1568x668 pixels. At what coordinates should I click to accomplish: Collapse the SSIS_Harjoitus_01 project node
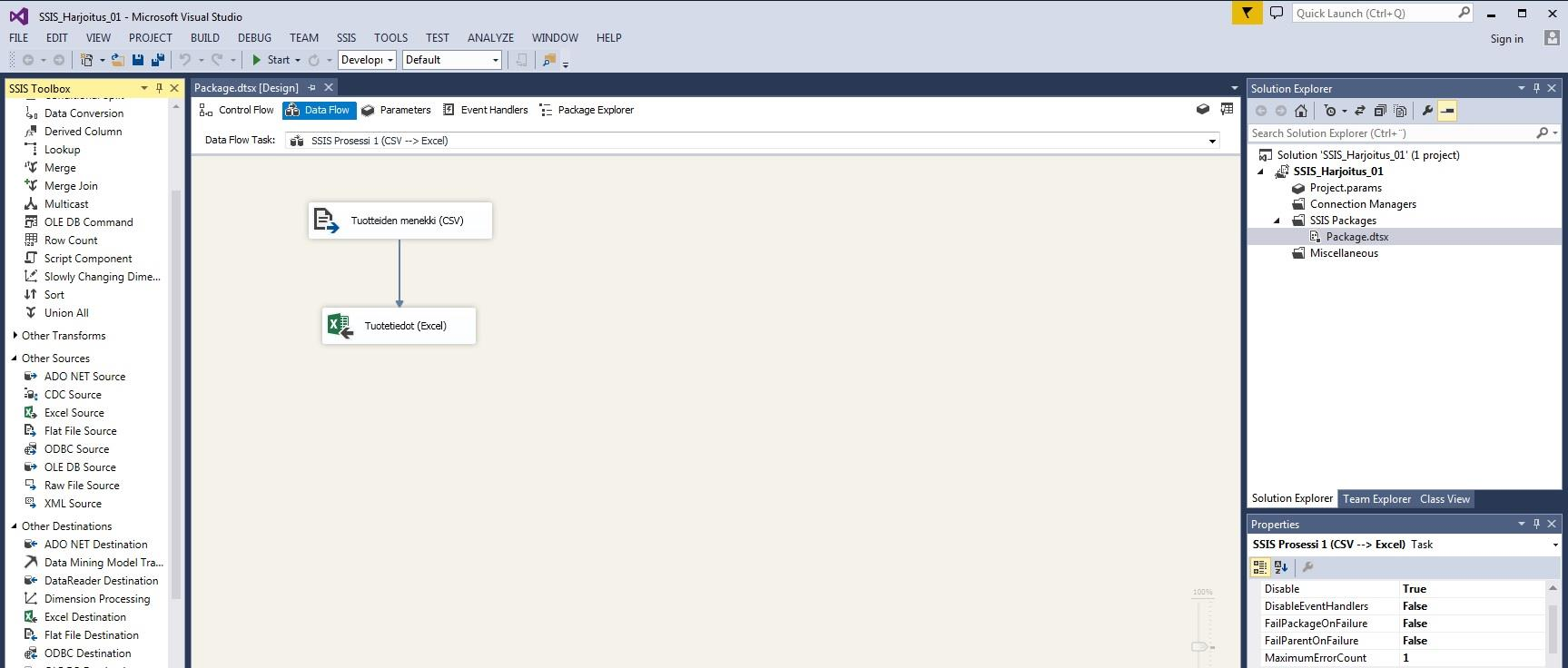(x=1260, y=172)
